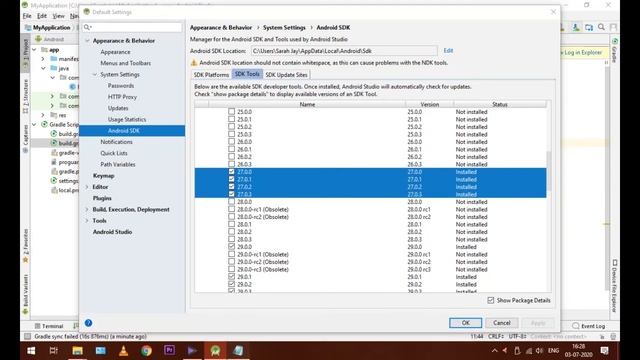Click OK to confirm settings
640x360 pixels.
(x=465, y=323)
